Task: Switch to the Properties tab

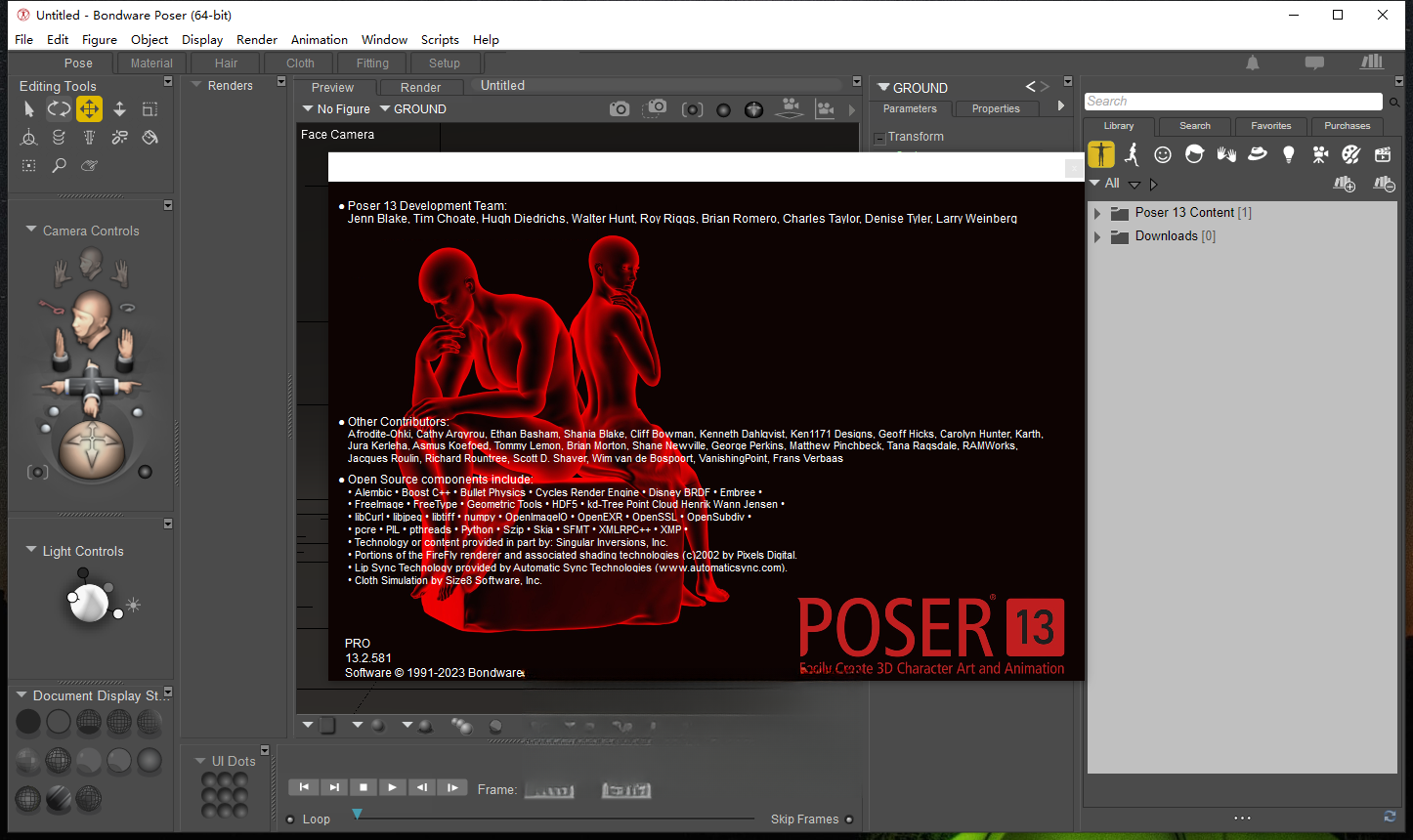Action: click(996, 108)
